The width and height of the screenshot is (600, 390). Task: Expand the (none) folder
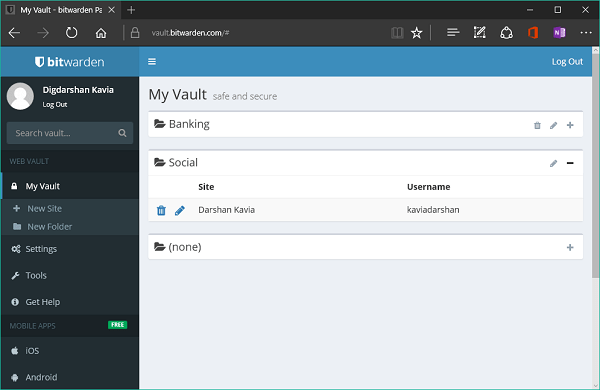click(x=570, y=248)
